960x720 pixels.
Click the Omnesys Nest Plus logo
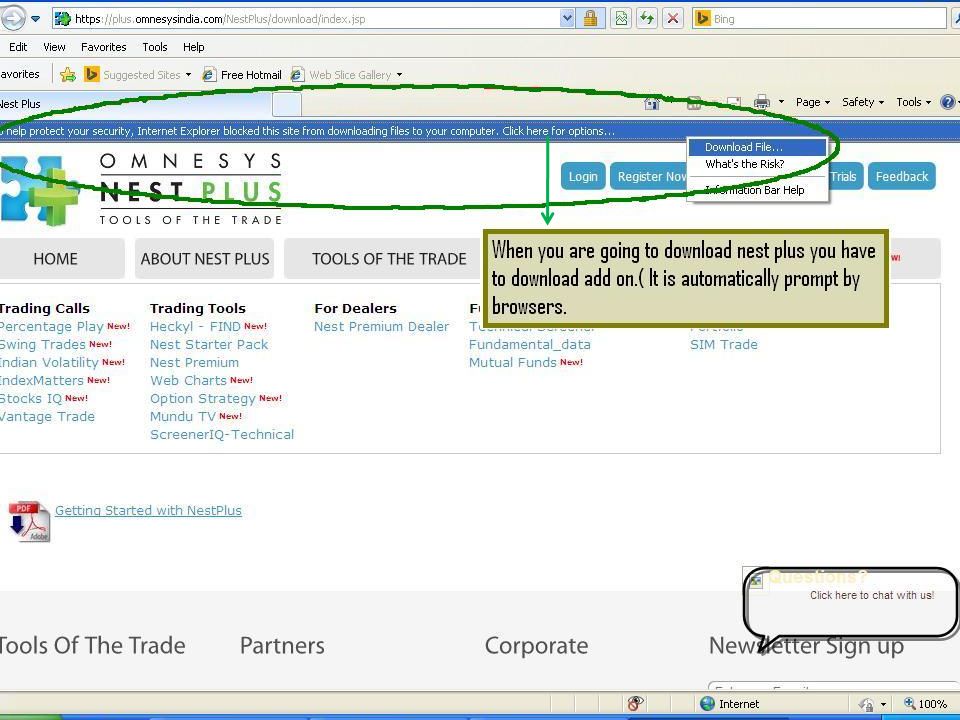141,189
